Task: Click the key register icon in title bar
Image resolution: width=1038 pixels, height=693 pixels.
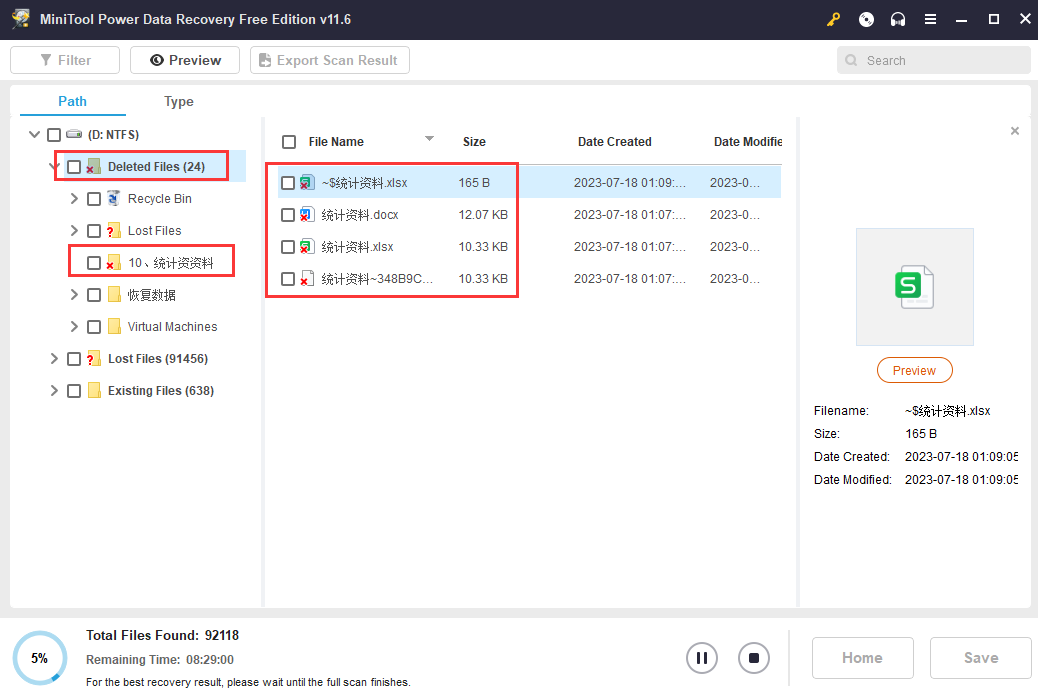Action: coord(833,19)
